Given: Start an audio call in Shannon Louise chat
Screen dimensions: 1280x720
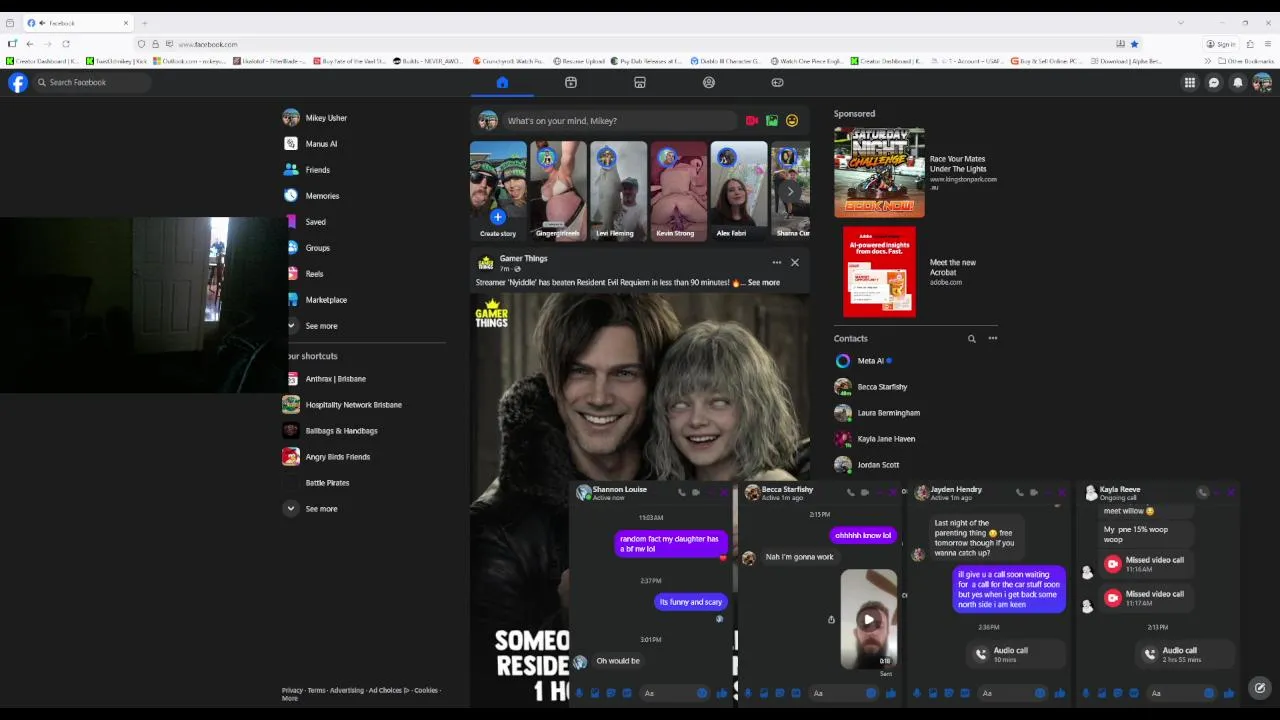Looking at the screenshot, I should coord(682,492).
